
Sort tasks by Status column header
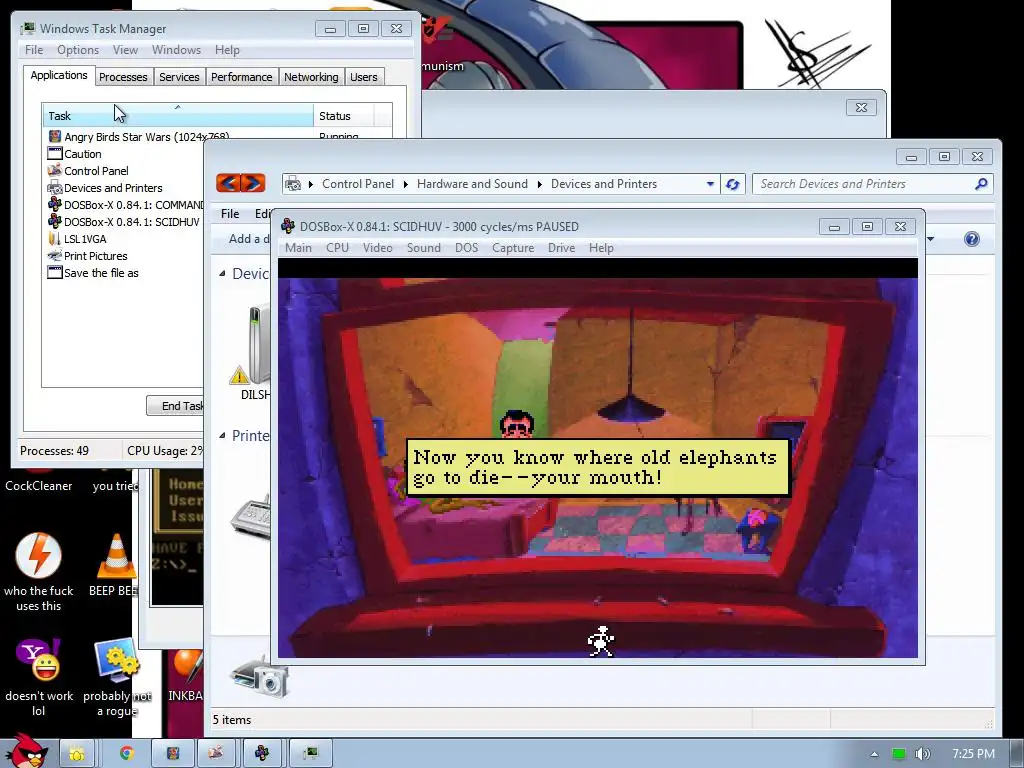(x=344, y=116)
